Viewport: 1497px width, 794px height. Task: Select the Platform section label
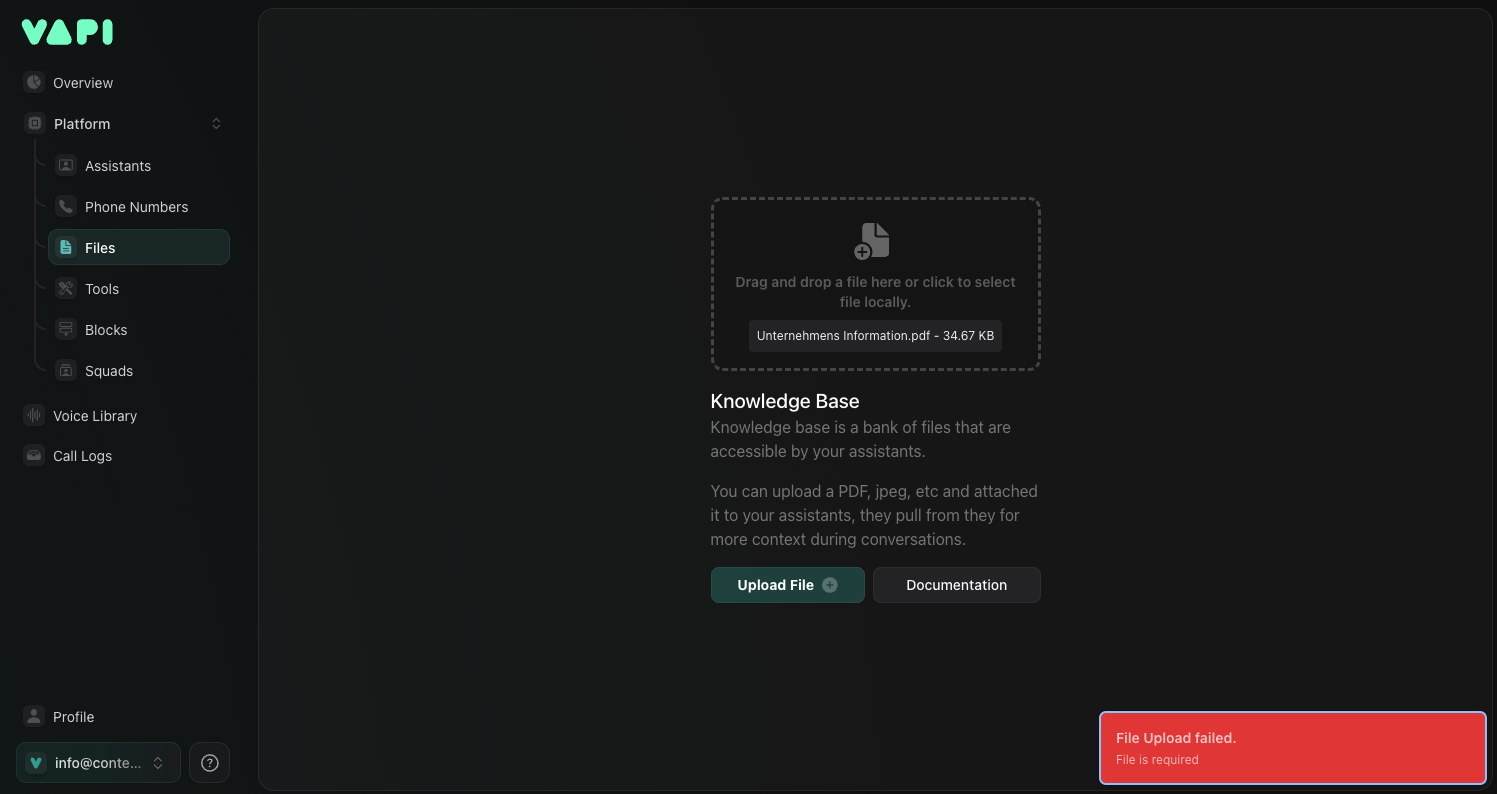coord(82,124)
